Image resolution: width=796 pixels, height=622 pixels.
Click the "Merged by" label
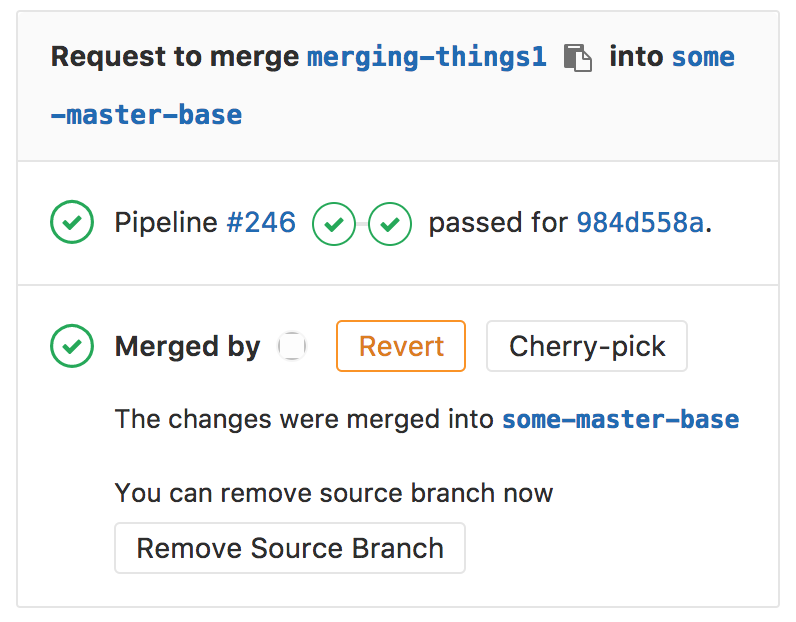point(187,347)
